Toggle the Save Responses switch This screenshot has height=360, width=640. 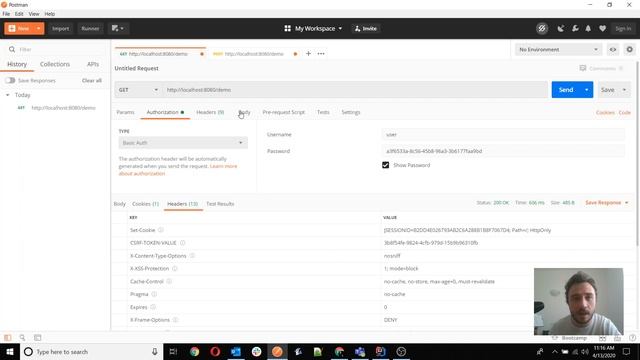pyautogui.click(x=10, y=80)
